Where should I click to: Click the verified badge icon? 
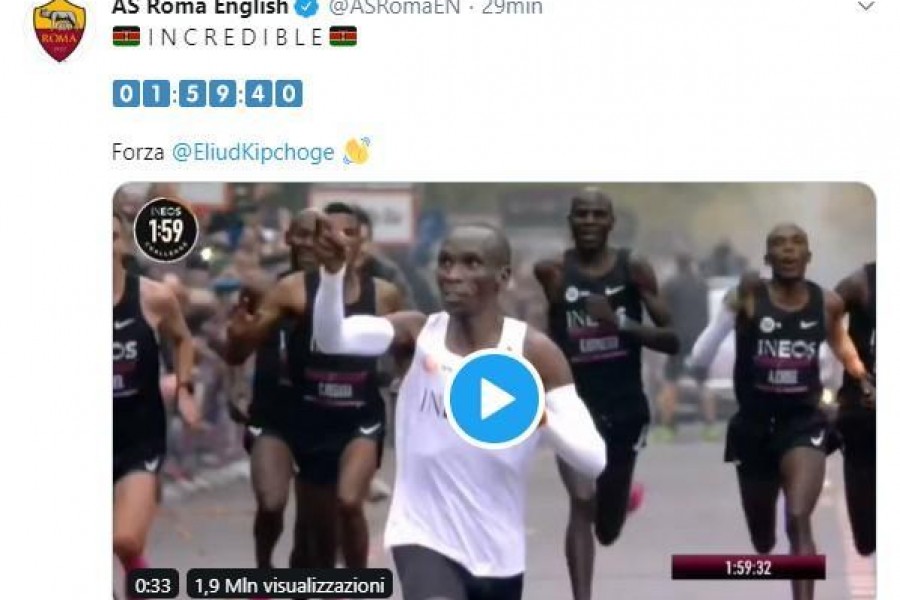coord(307,7)
